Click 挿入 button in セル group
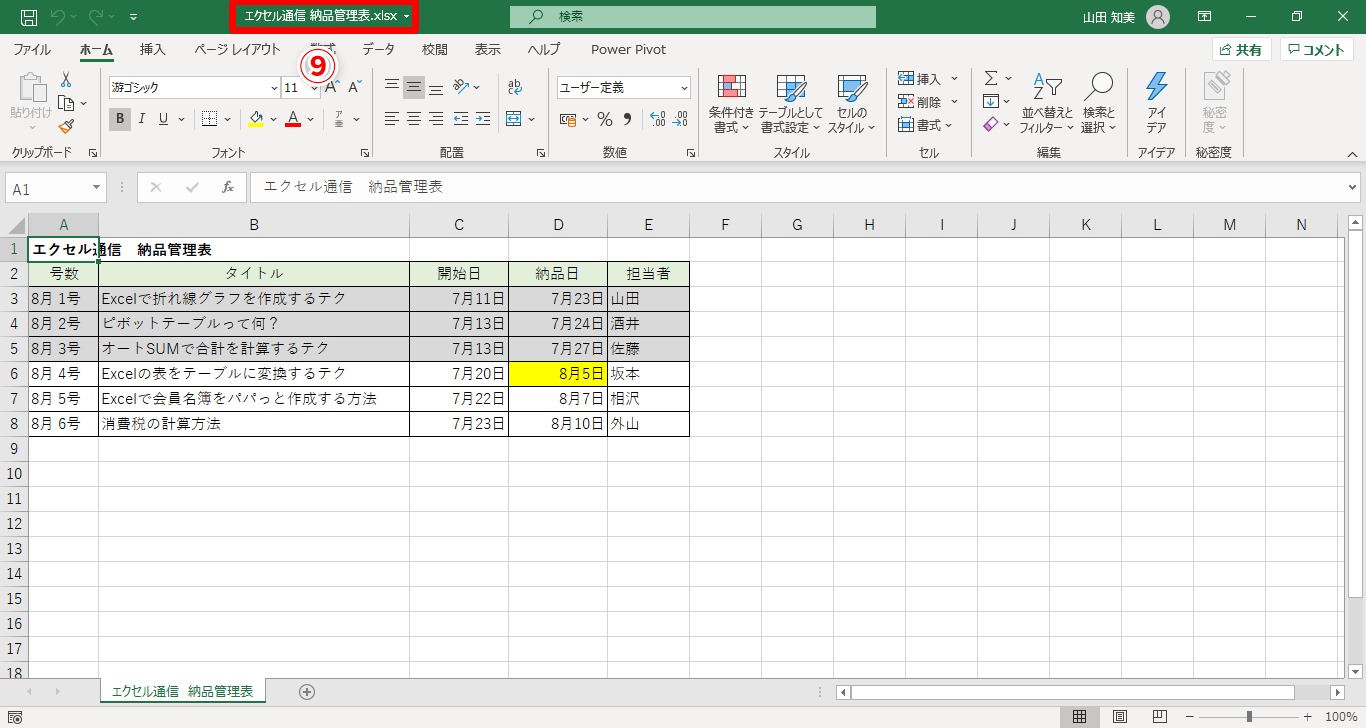Image resolution: width=1366 pixels, height=728 pixels. (x=928, y=78)
